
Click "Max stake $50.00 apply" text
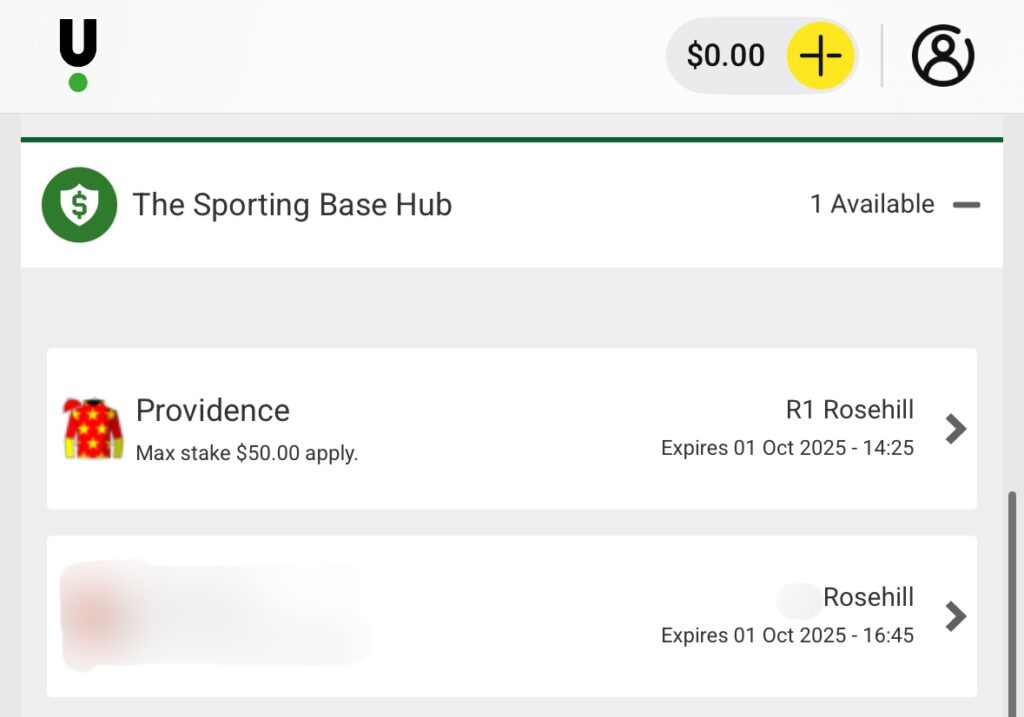tap(247, 453)
